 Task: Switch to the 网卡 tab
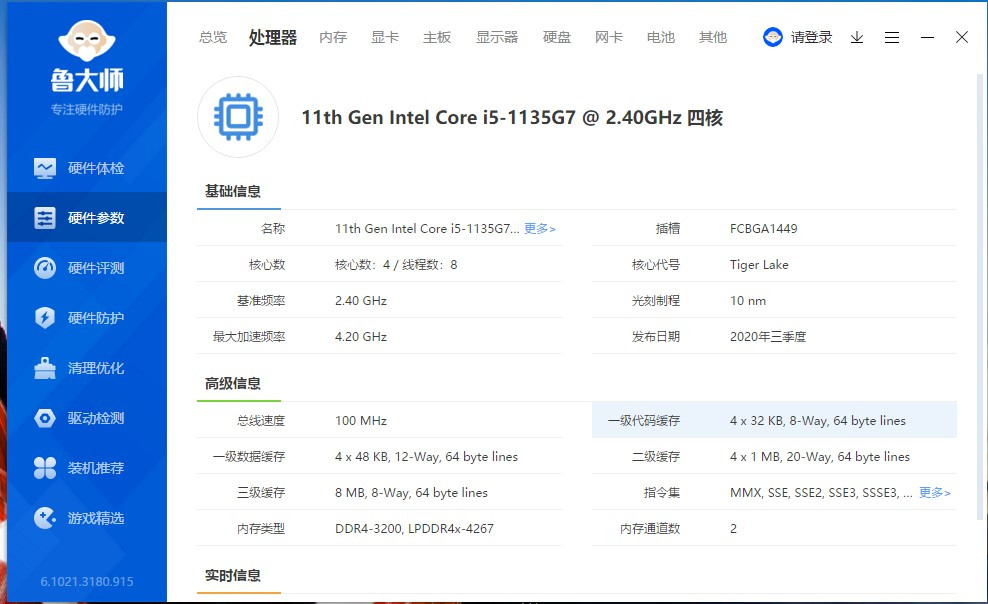coord(609,37)
